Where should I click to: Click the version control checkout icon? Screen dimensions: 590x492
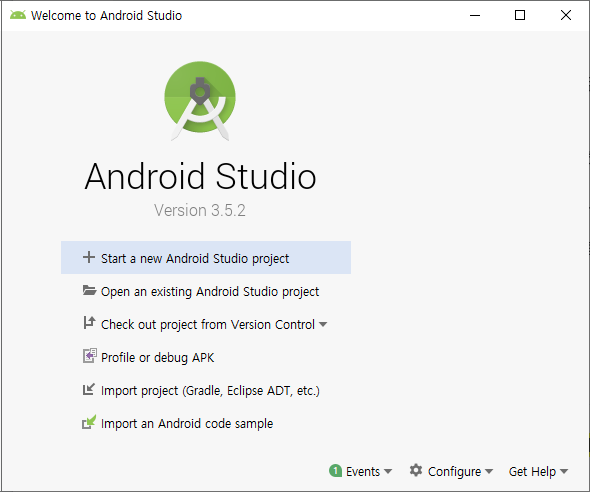(89, 323)
